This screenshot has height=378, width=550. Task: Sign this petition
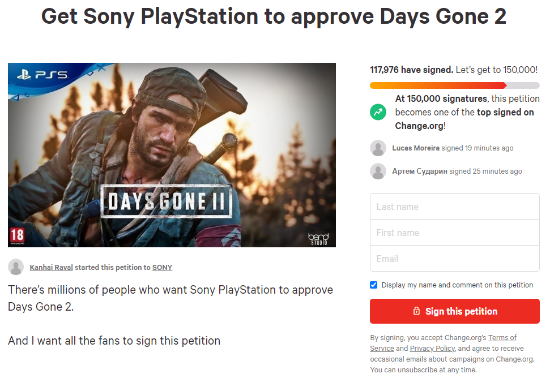pyautogui.click(x=455, y=311)
